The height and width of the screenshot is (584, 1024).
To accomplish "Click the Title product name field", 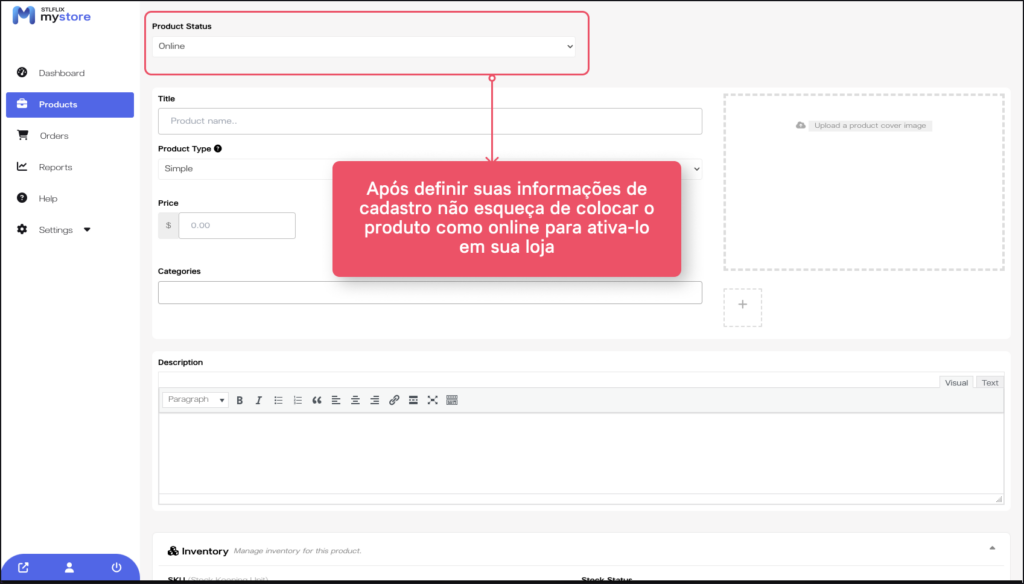I will [429, 121].
